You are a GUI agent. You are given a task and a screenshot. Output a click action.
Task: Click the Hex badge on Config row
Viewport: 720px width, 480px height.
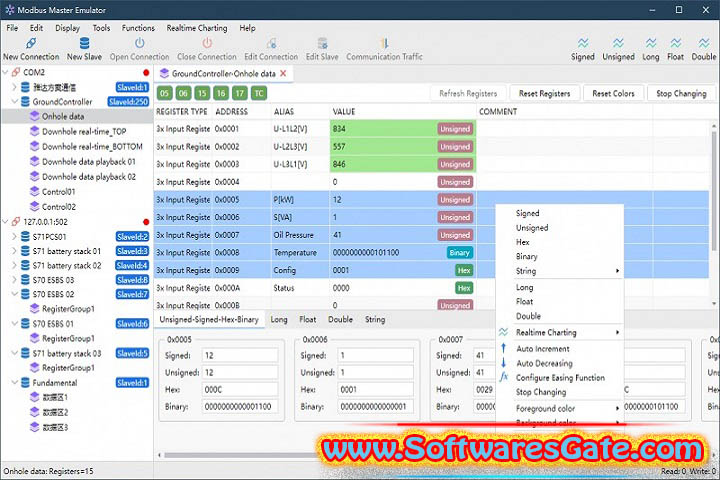pyautogui.click(x=464, y=271)
